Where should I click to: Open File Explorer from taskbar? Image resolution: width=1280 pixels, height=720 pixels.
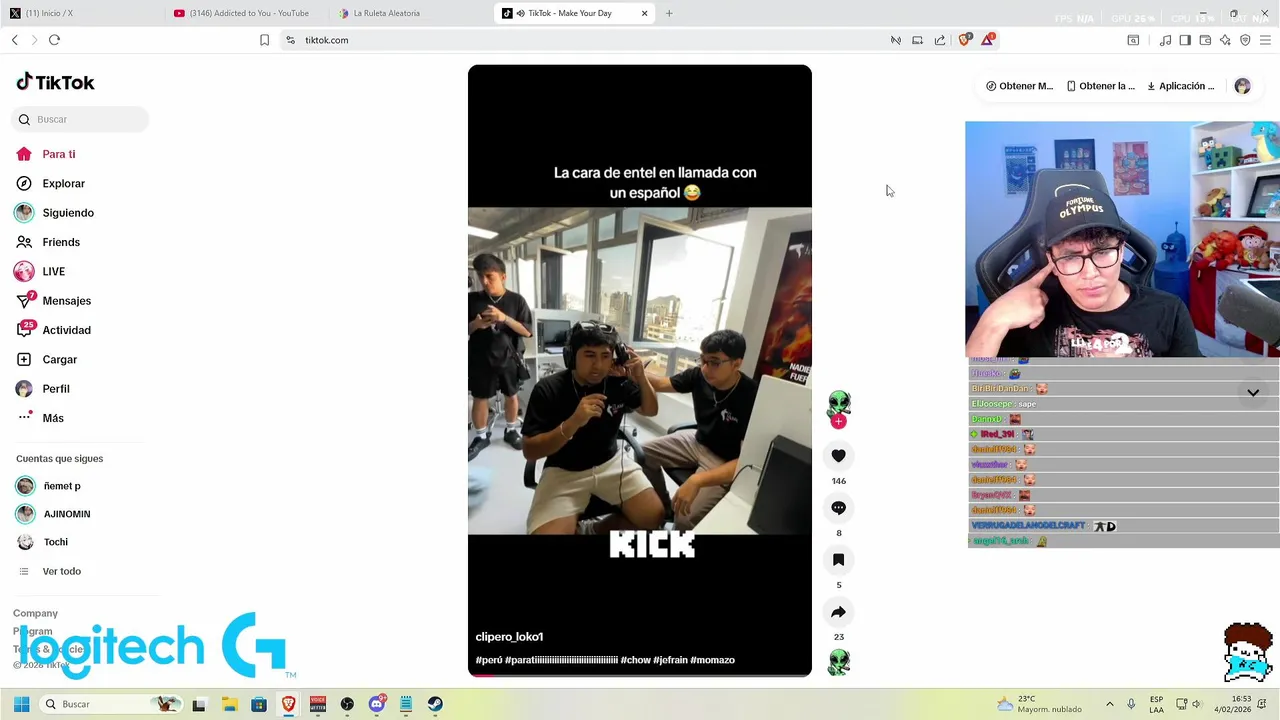pyautogui.click(x=229, y=704)
